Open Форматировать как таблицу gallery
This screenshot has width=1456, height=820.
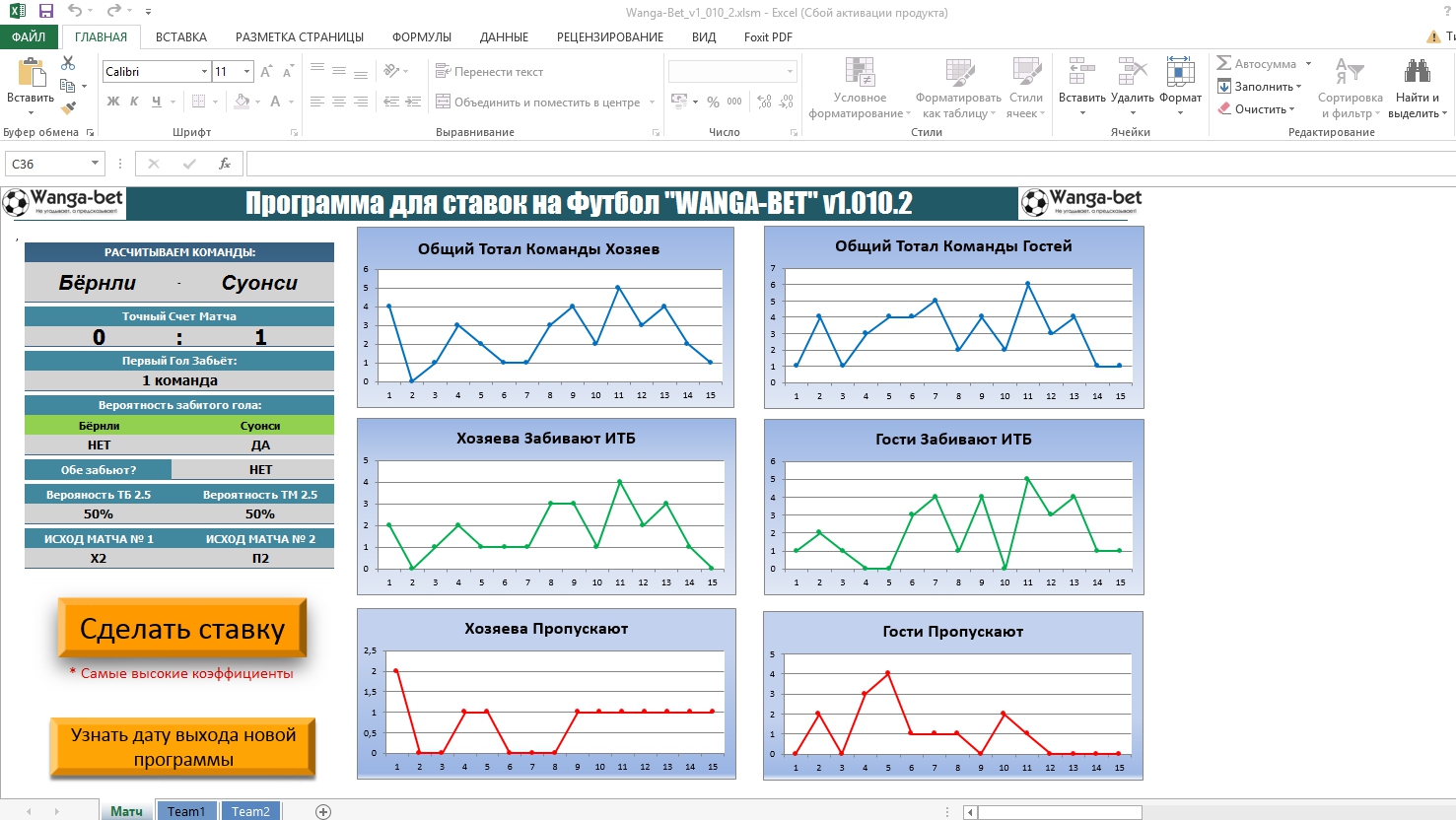958,88
